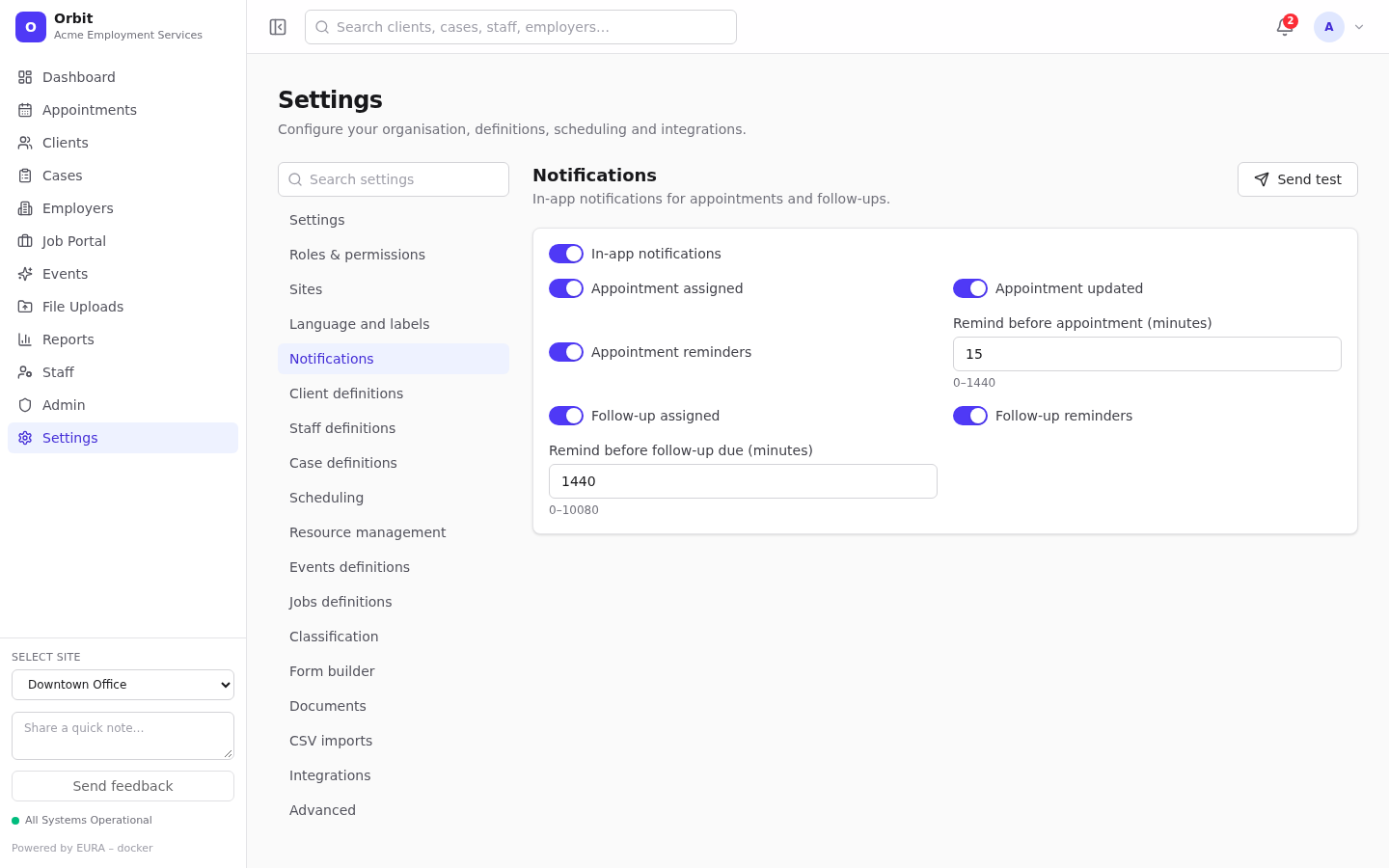
Task: Click the File Uploads folder icon
Action: coord(25,307)
